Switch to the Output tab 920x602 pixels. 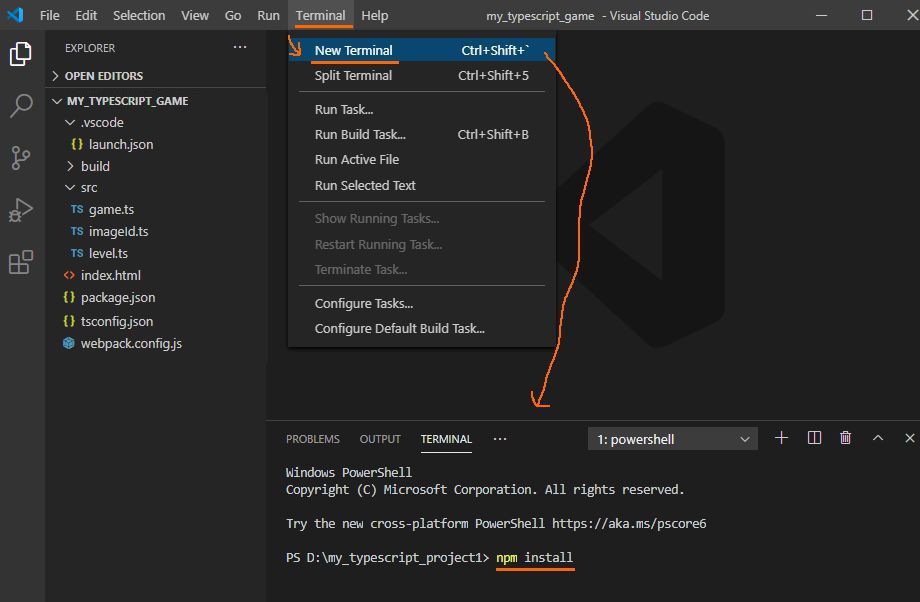(x=380, y=439)
